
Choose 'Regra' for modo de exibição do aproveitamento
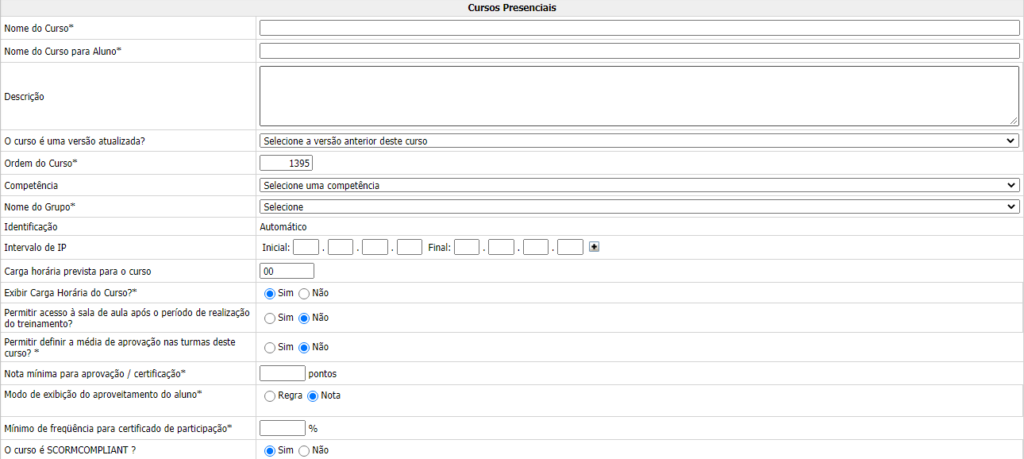[x=270, y=395]
